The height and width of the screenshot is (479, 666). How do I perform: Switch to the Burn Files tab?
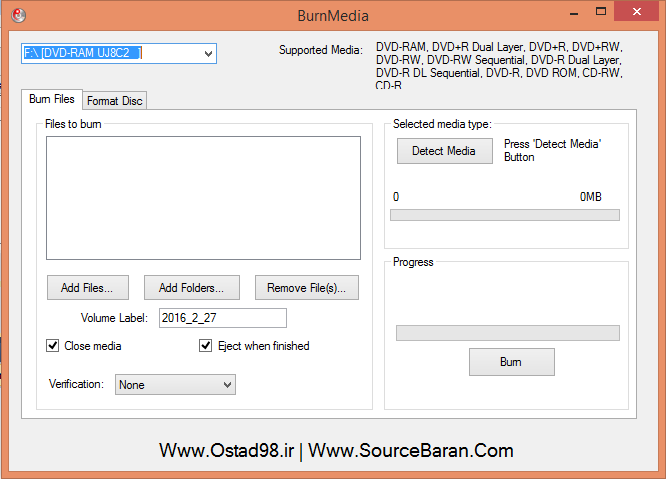click(x=51, y=99)
